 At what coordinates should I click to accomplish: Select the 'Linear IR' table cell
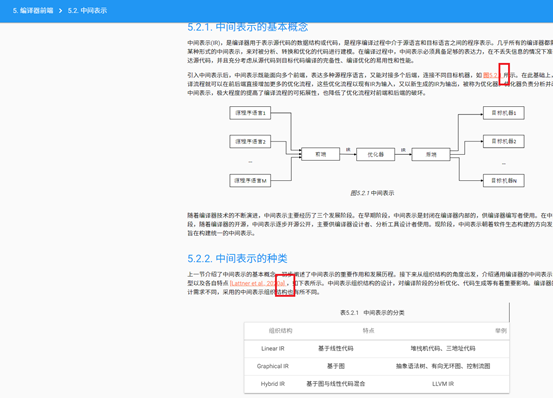[273, 349]
